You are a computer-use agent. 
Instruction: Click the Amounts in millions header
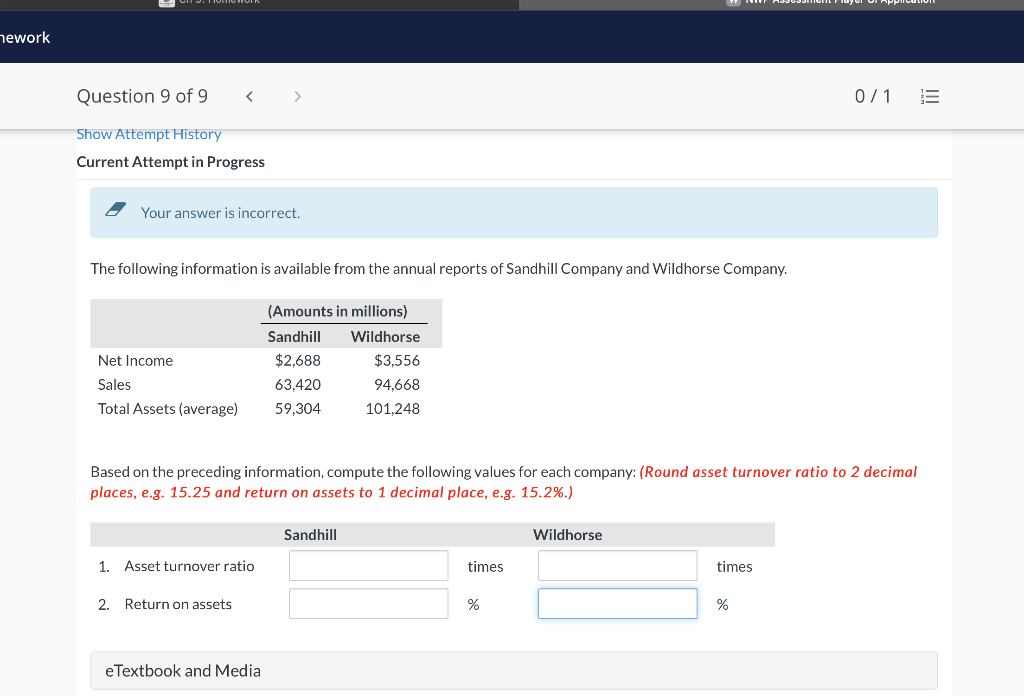[x=338, y=311]
